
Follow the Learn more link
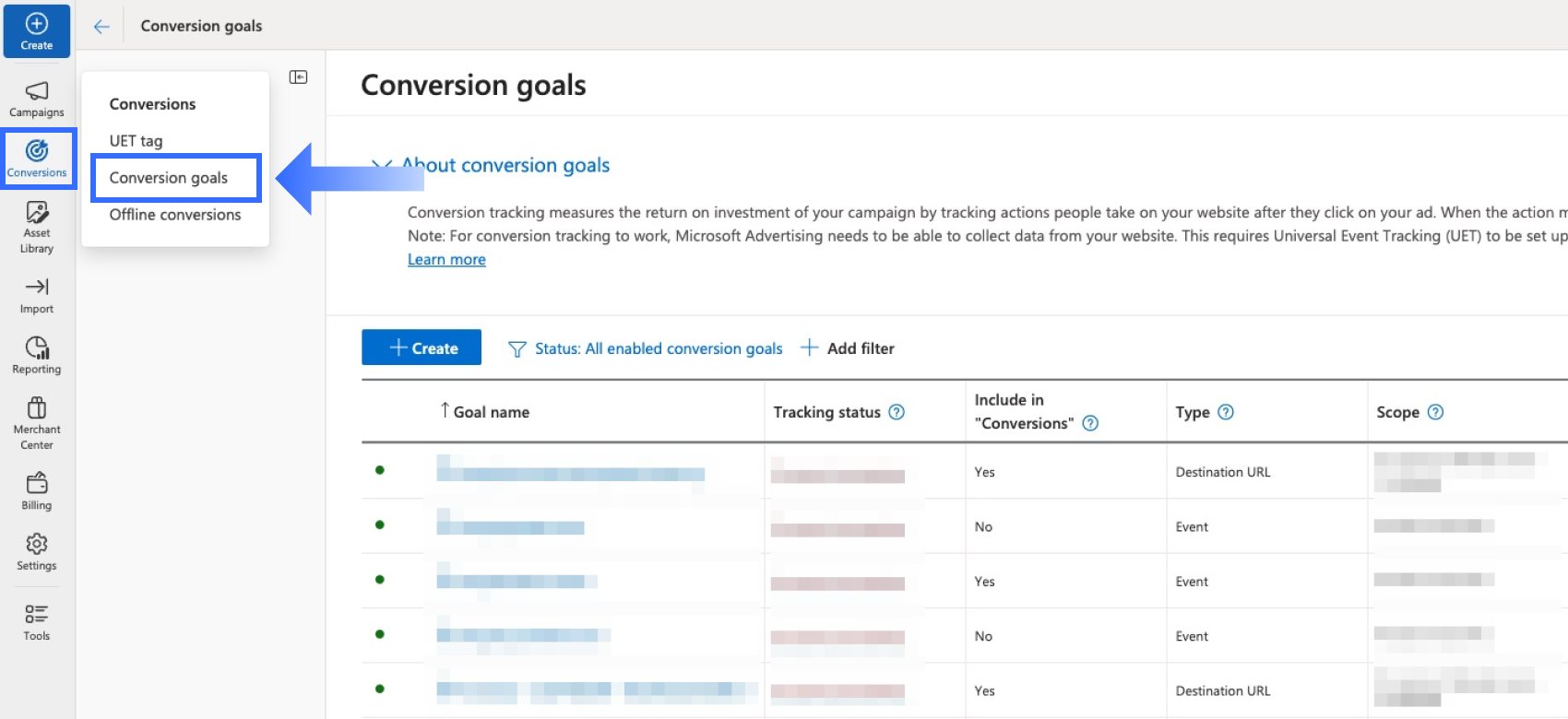pos(446,260)
